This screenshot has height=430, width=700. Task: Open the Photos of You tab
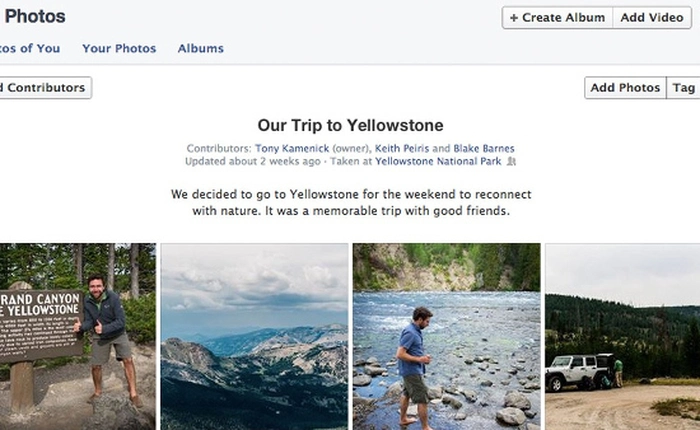click(x=30, y=48)
